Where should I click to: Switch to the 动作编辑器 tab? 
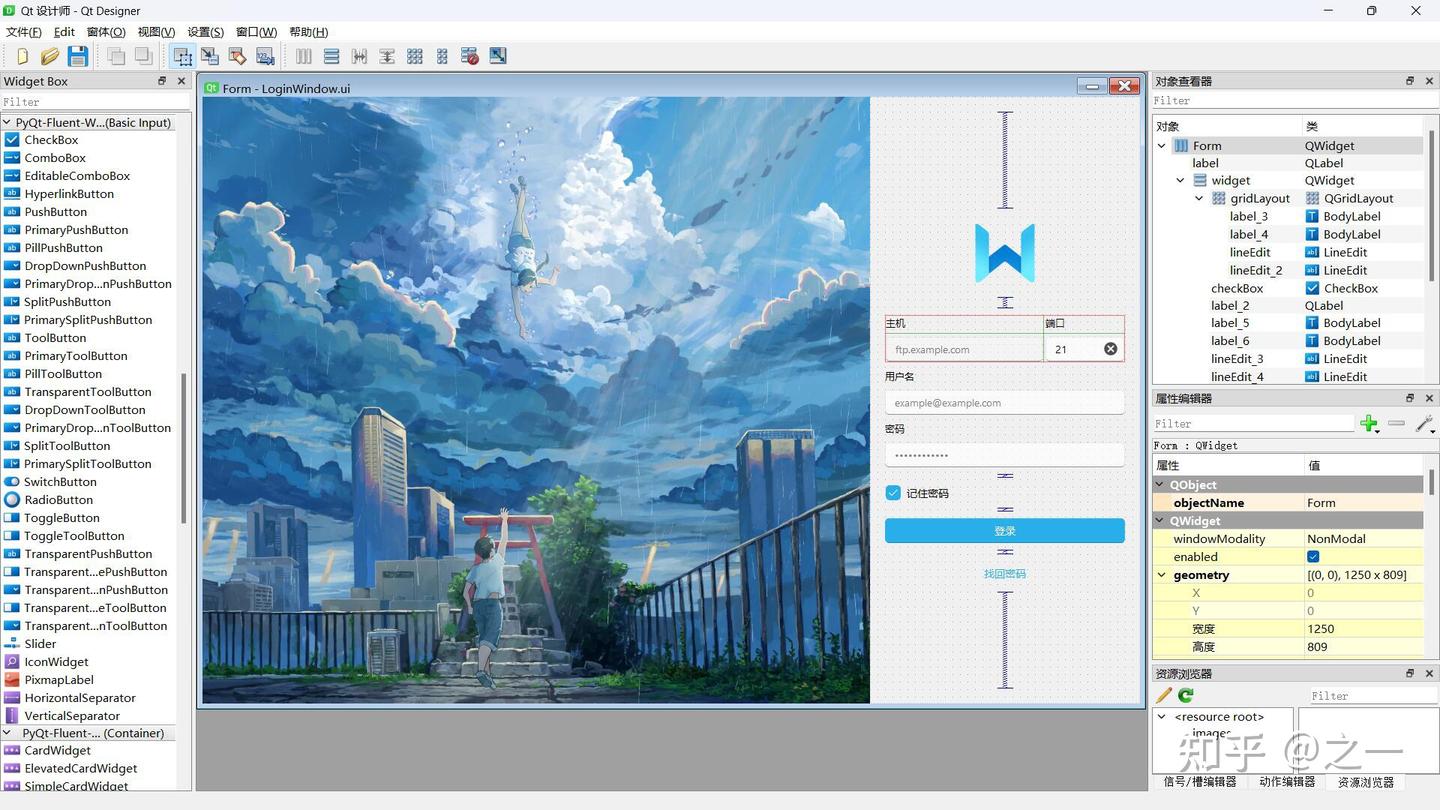click(1286, 782)
